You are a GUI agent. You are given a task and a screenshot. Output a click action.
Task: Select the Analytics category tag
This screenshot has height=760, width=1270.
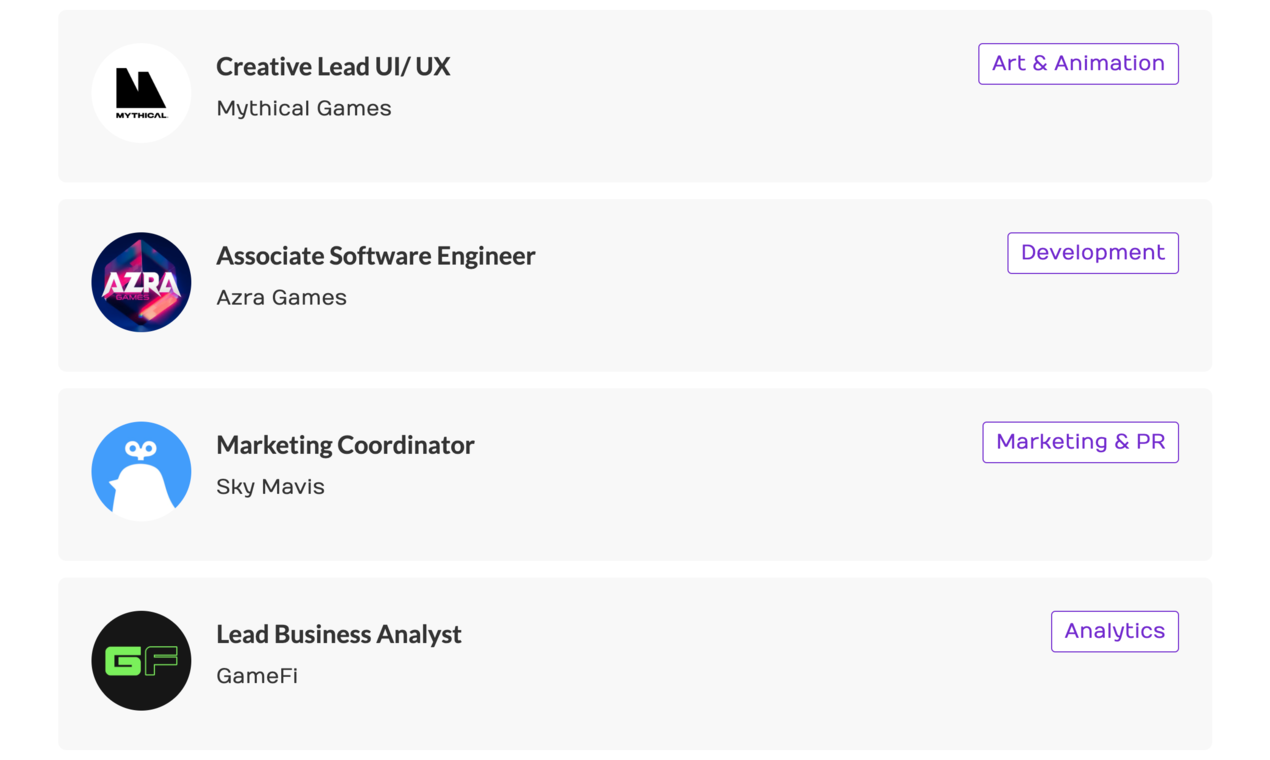pyautogui.click(x=1114, y=631)
